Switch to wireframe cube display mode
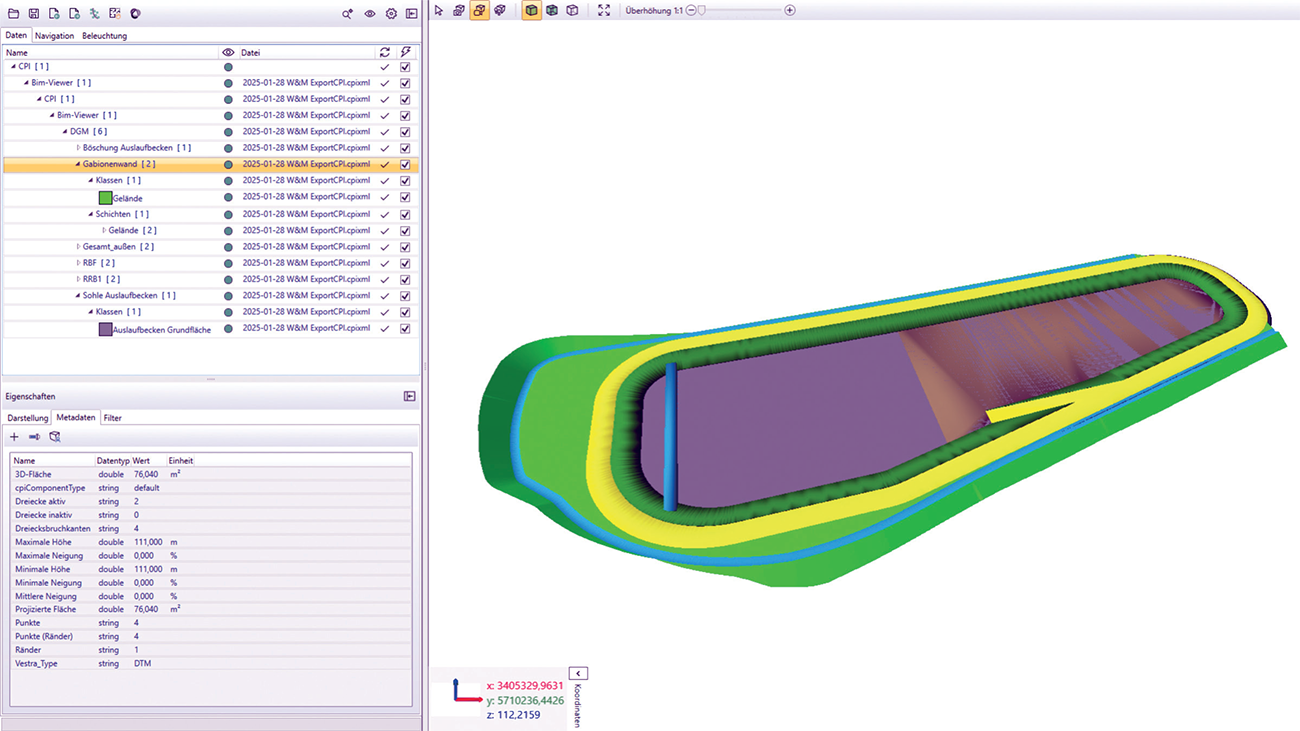The height and width of the screenshot is (731, 1300). click(572, 11)
